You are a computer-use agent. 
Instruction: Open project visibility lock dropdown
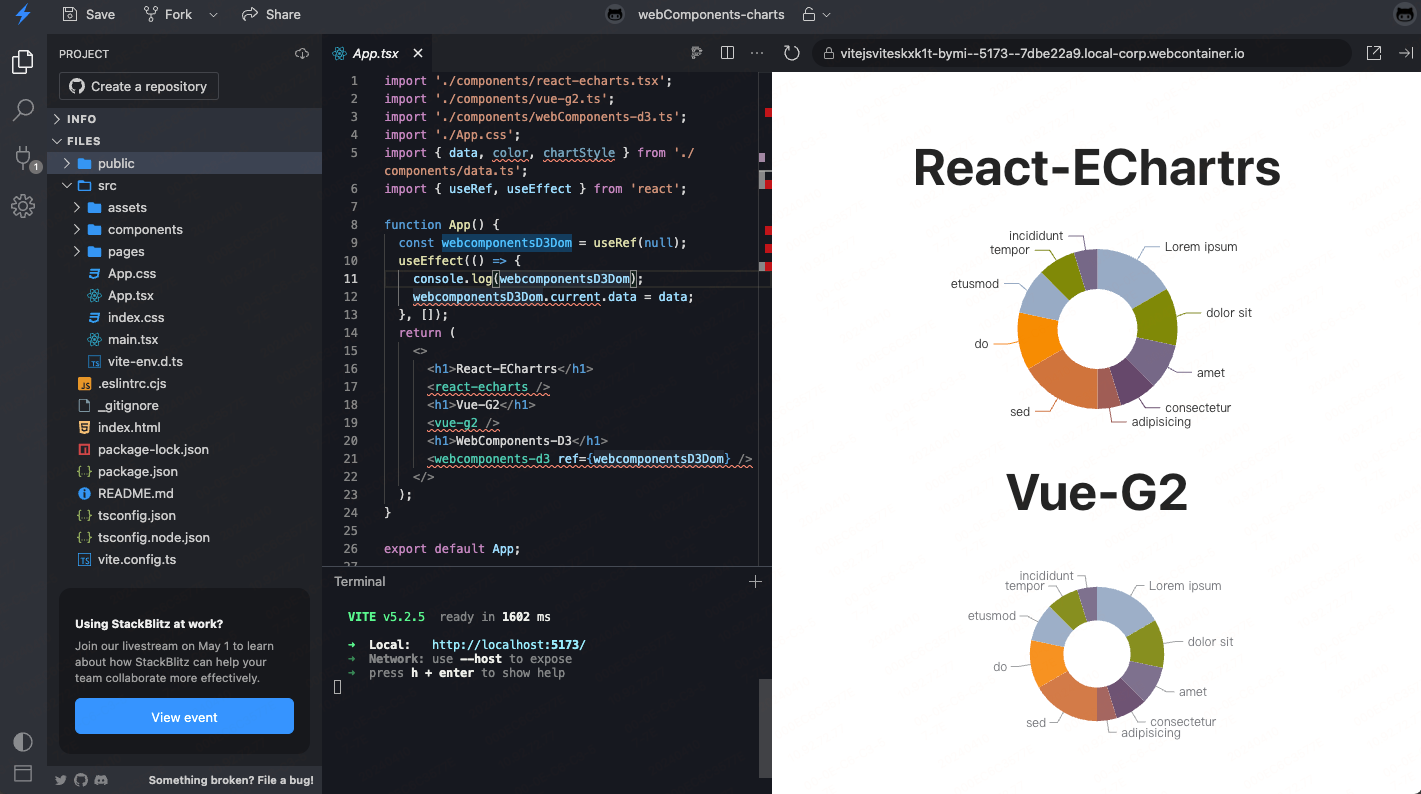817,14
